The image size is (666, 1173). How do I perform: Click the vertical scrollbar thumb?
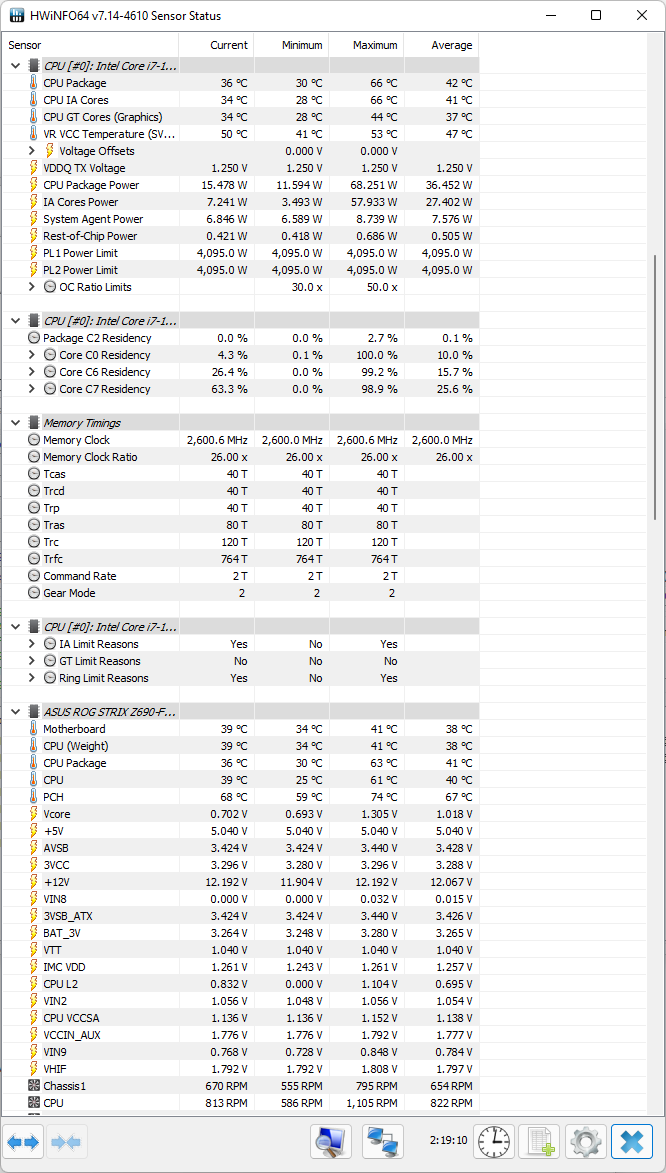[x=656, y=388]
